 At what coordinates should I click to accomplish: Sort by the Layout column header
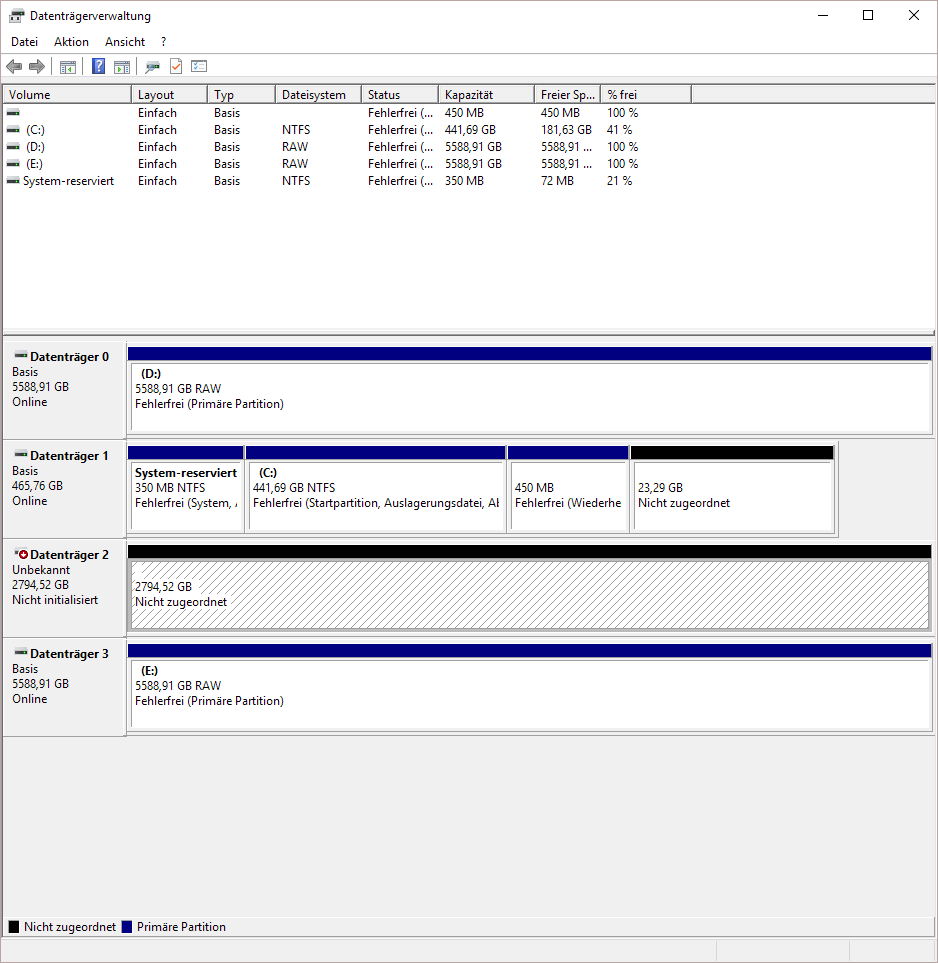[x=170, y=95]
